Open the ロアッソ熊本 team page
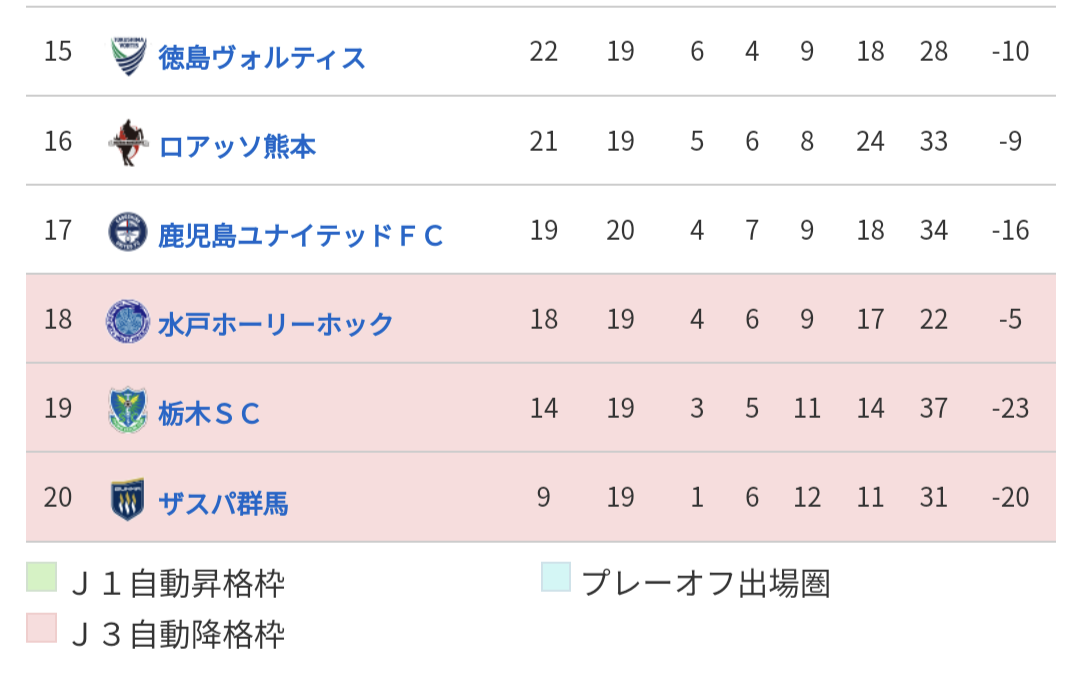Screen dimensions: 1080x685 pyautogui.click(x=237, y=146)
